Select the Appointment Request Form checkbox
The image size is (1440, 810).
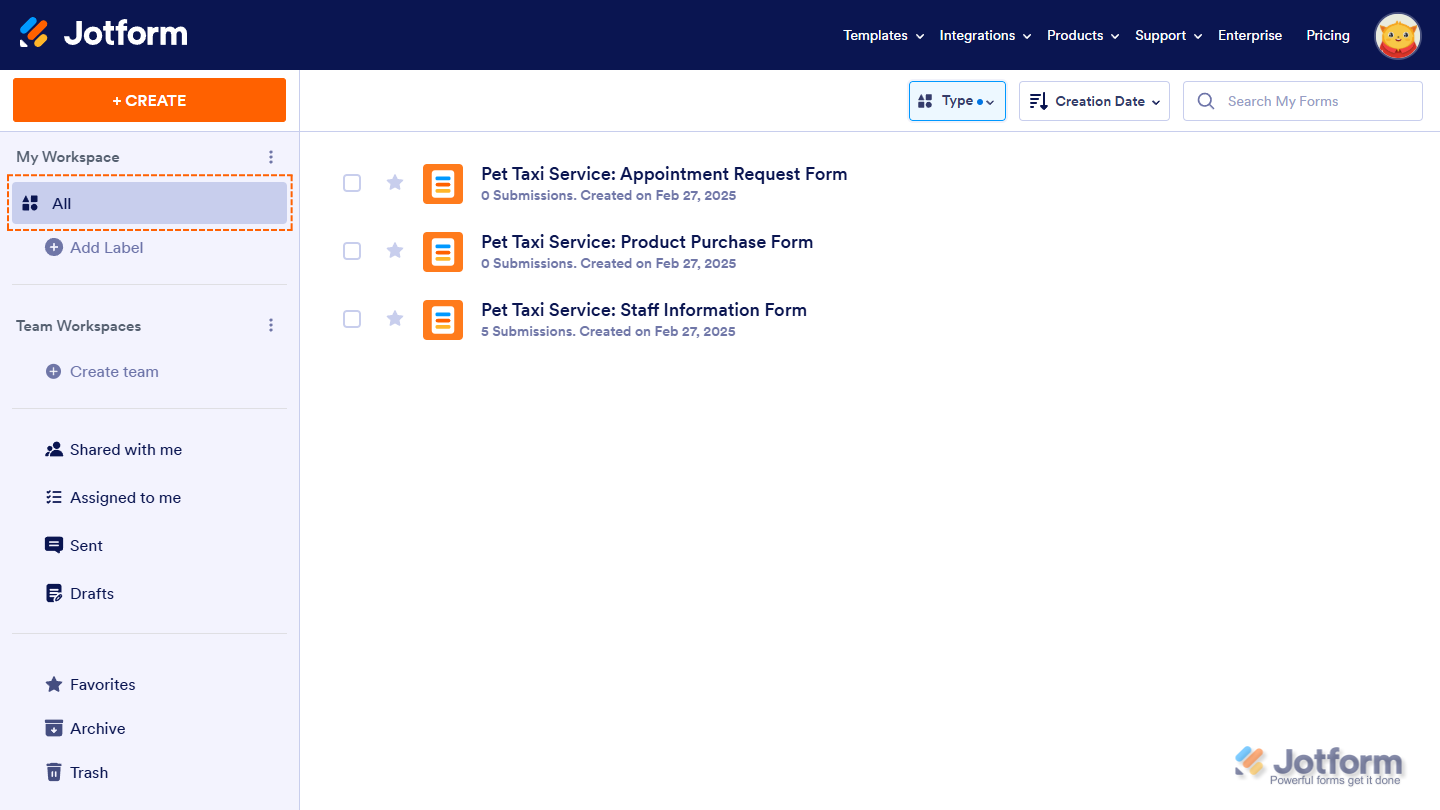352,183
